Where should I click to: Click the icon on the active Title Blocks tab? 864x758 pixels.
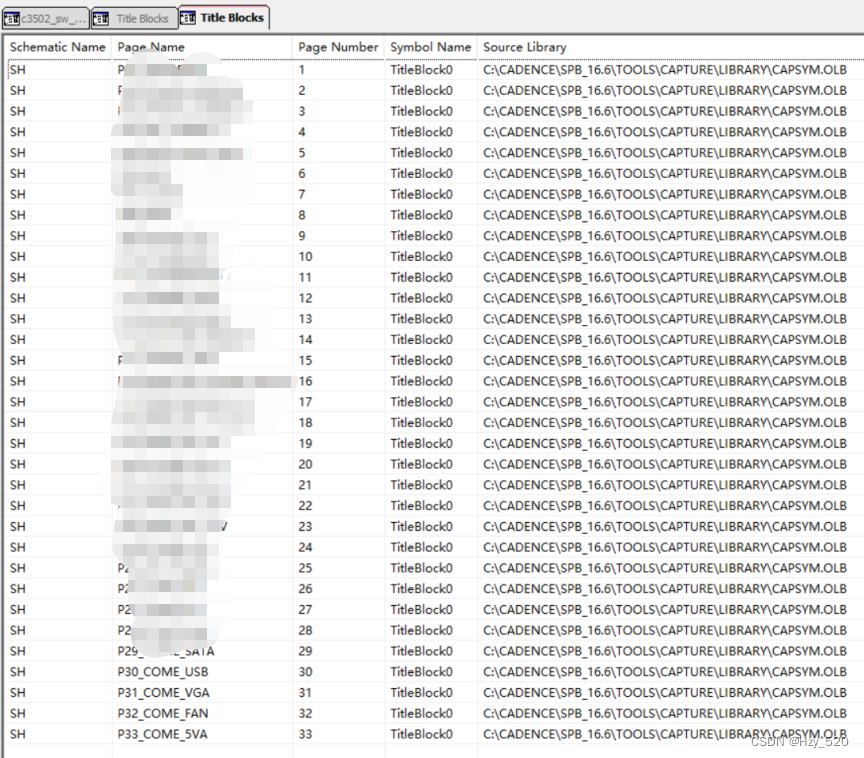[x=189, y=17]
